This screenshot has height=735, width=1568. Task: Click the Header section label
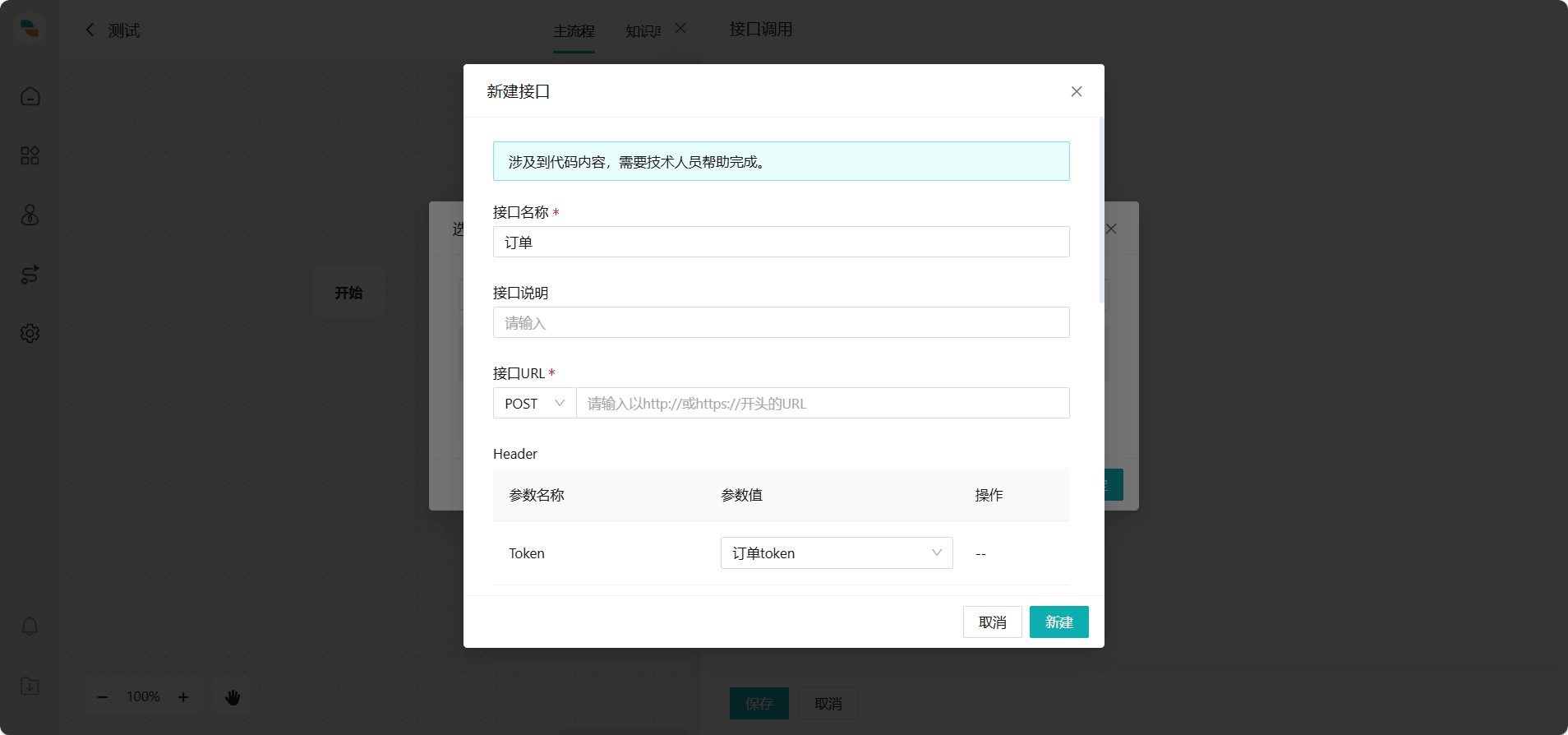[x=515, y=454]
